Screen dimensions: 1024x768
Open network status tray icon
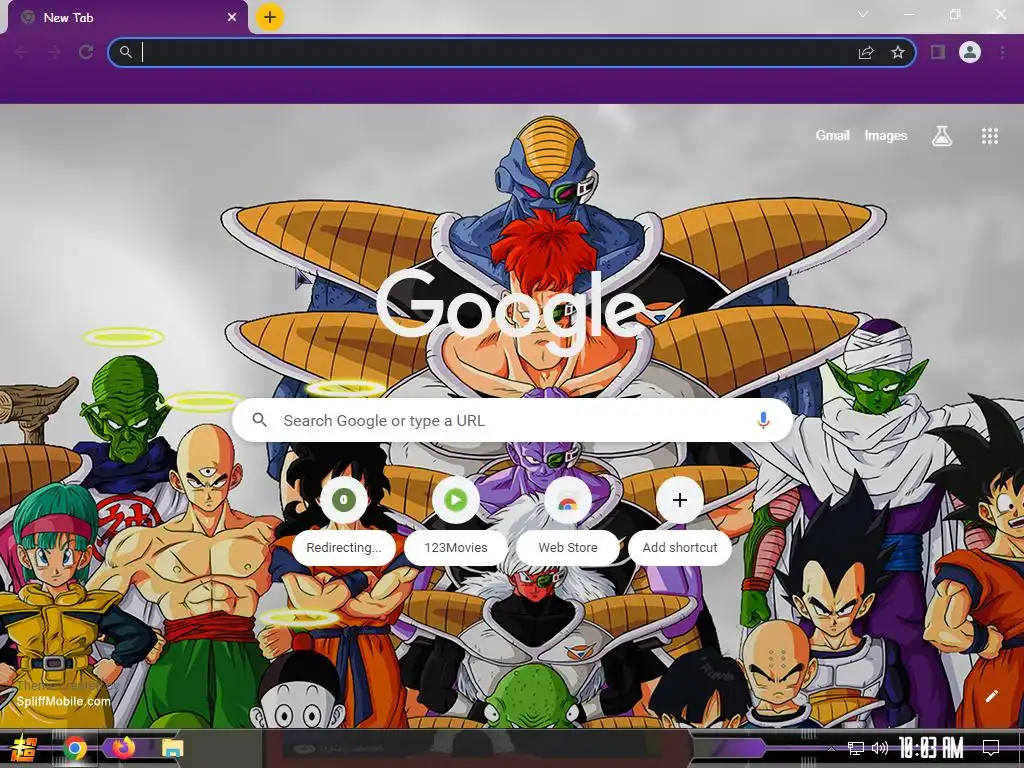pos(856,748)
